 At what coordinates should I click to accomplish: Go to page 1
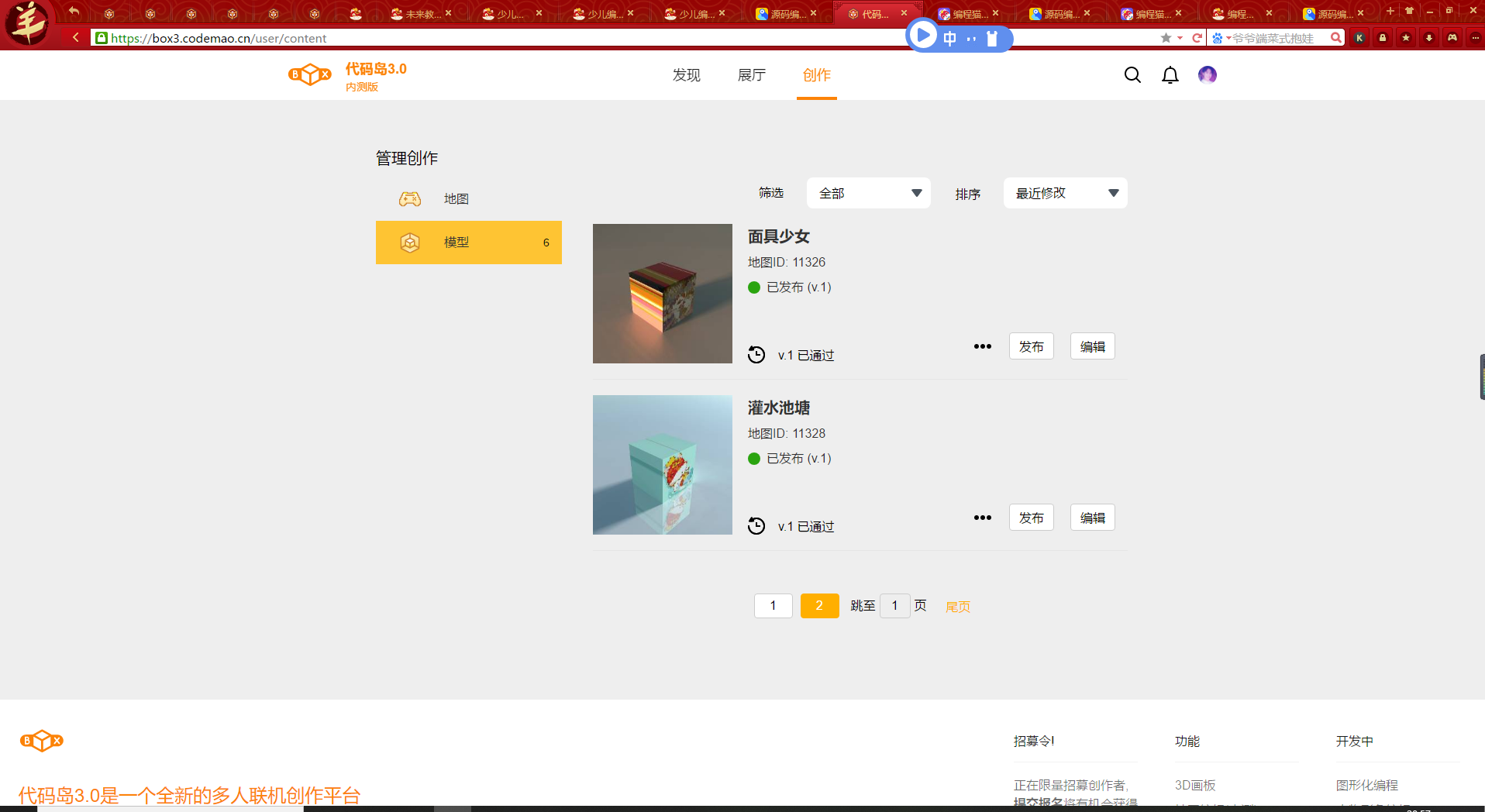(x=774, y=606)
